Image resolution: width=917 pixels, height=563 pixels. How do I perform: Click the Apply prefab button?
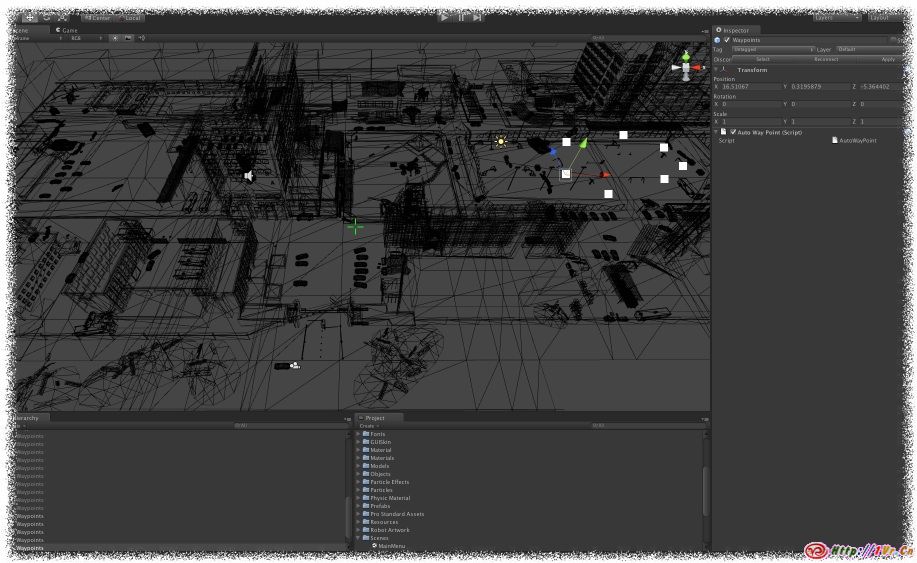tap(888, 59)
